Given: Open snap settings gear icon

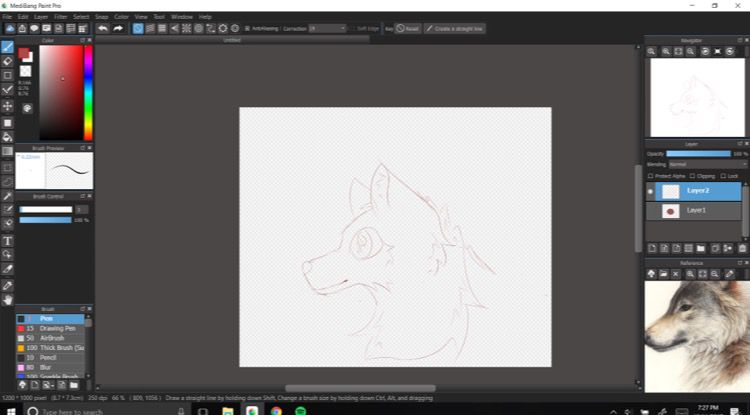Looking at the screenshot, I should click(x=235, y=29).
